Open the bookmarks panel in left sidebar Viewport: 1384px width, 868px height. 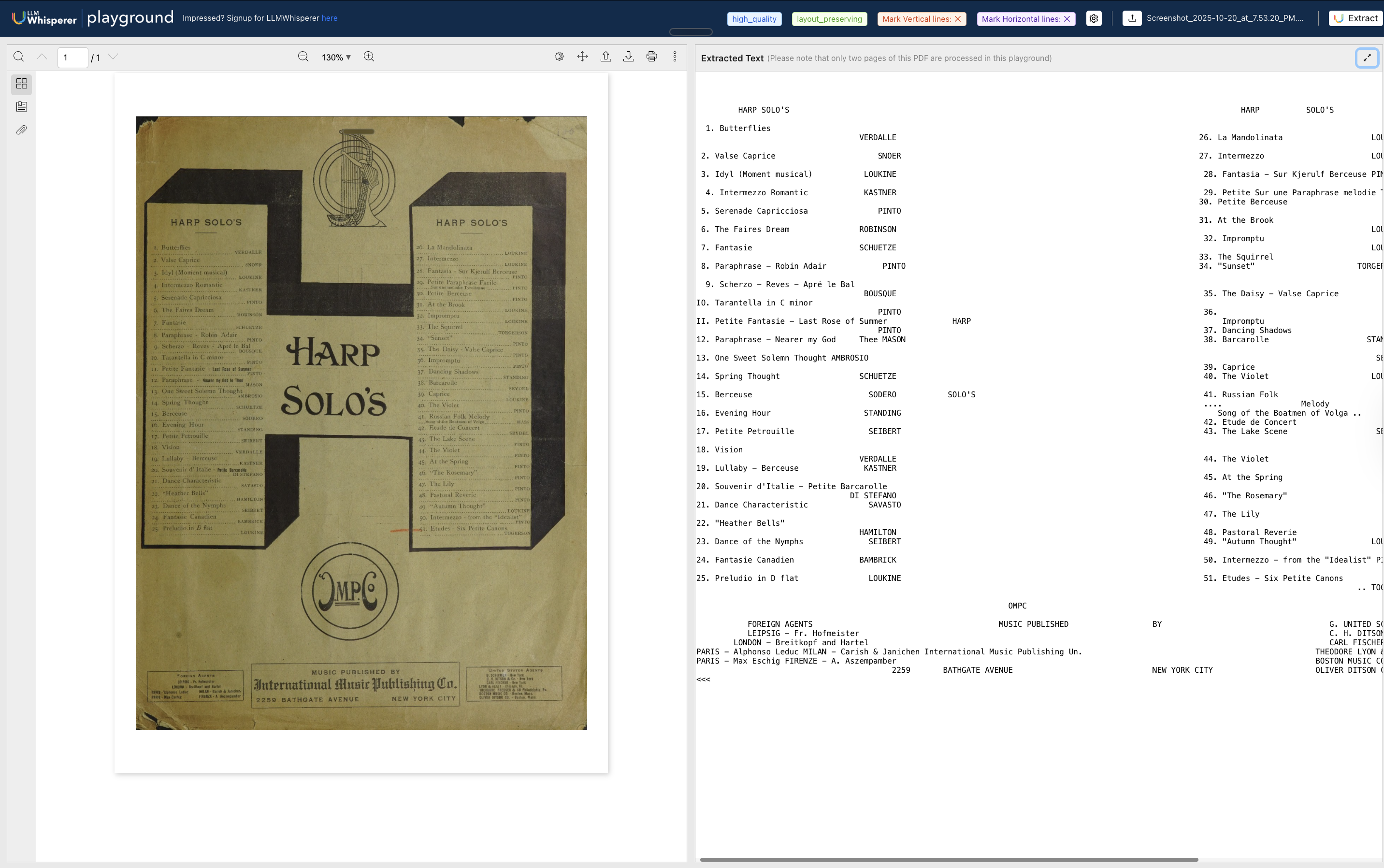21,107
